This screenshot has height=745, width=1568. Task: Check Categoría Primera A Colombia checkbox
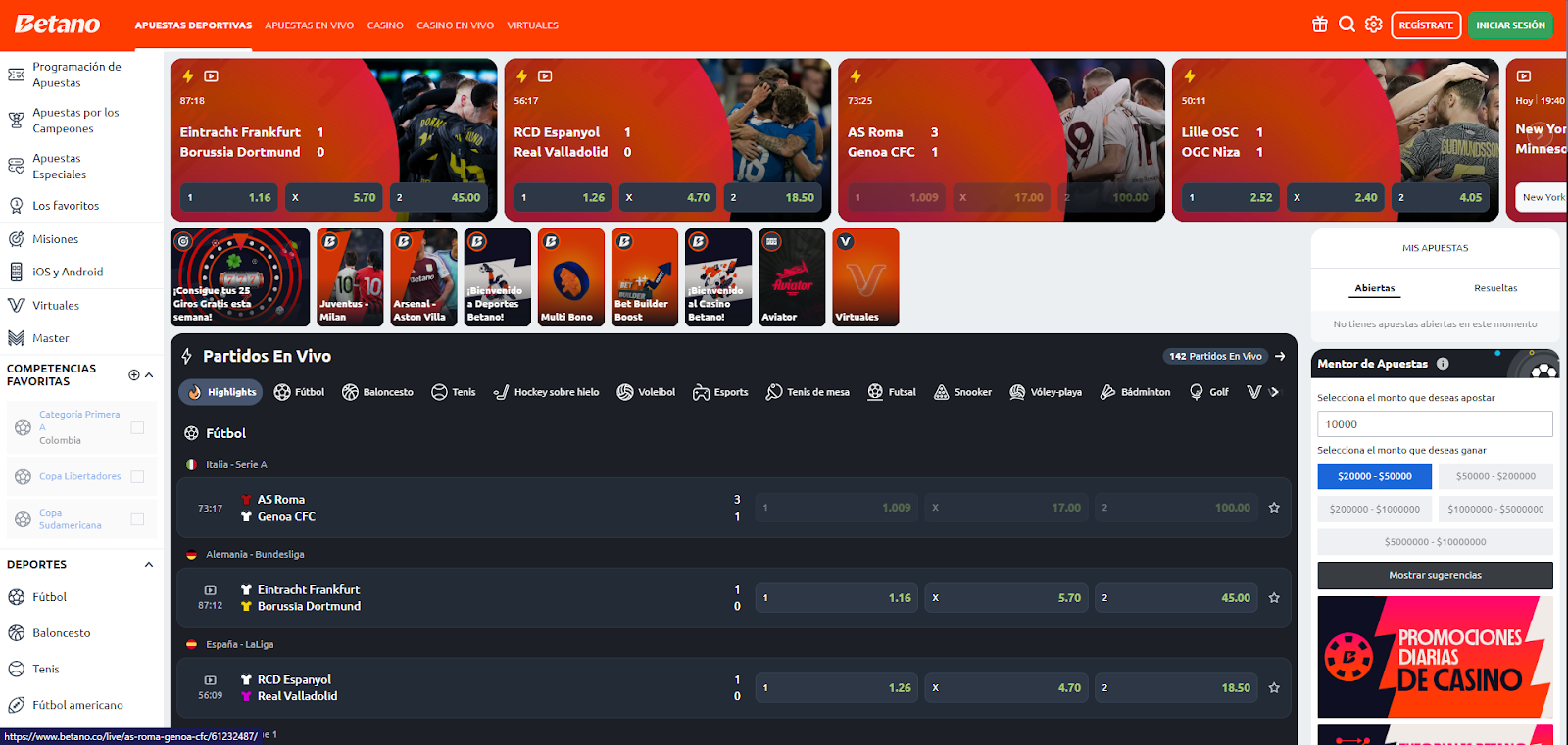[x=137, y=427]
